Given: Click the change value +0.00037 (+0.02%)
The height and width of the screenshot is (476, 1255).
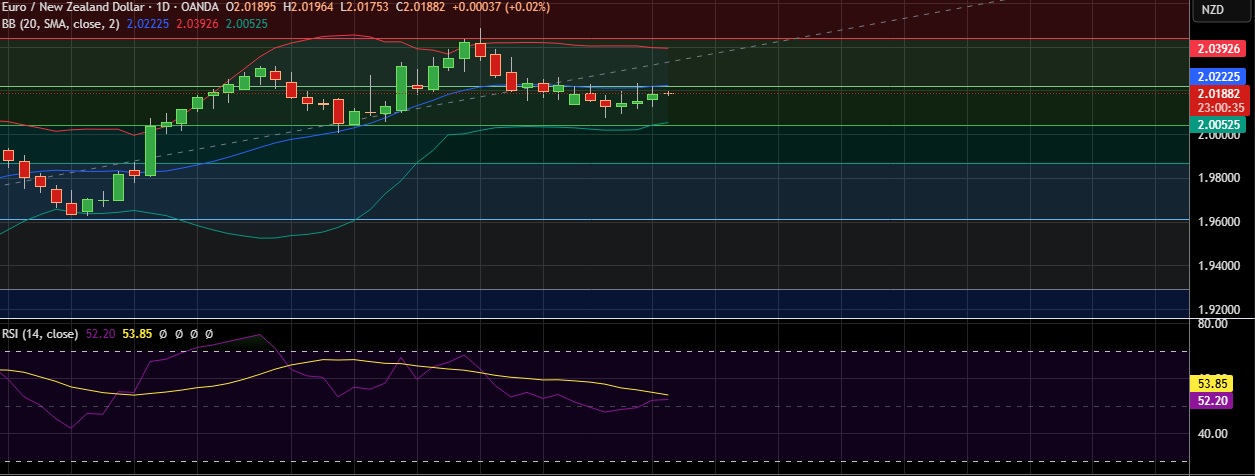Looking at the screenshot, I should [500, 6].
